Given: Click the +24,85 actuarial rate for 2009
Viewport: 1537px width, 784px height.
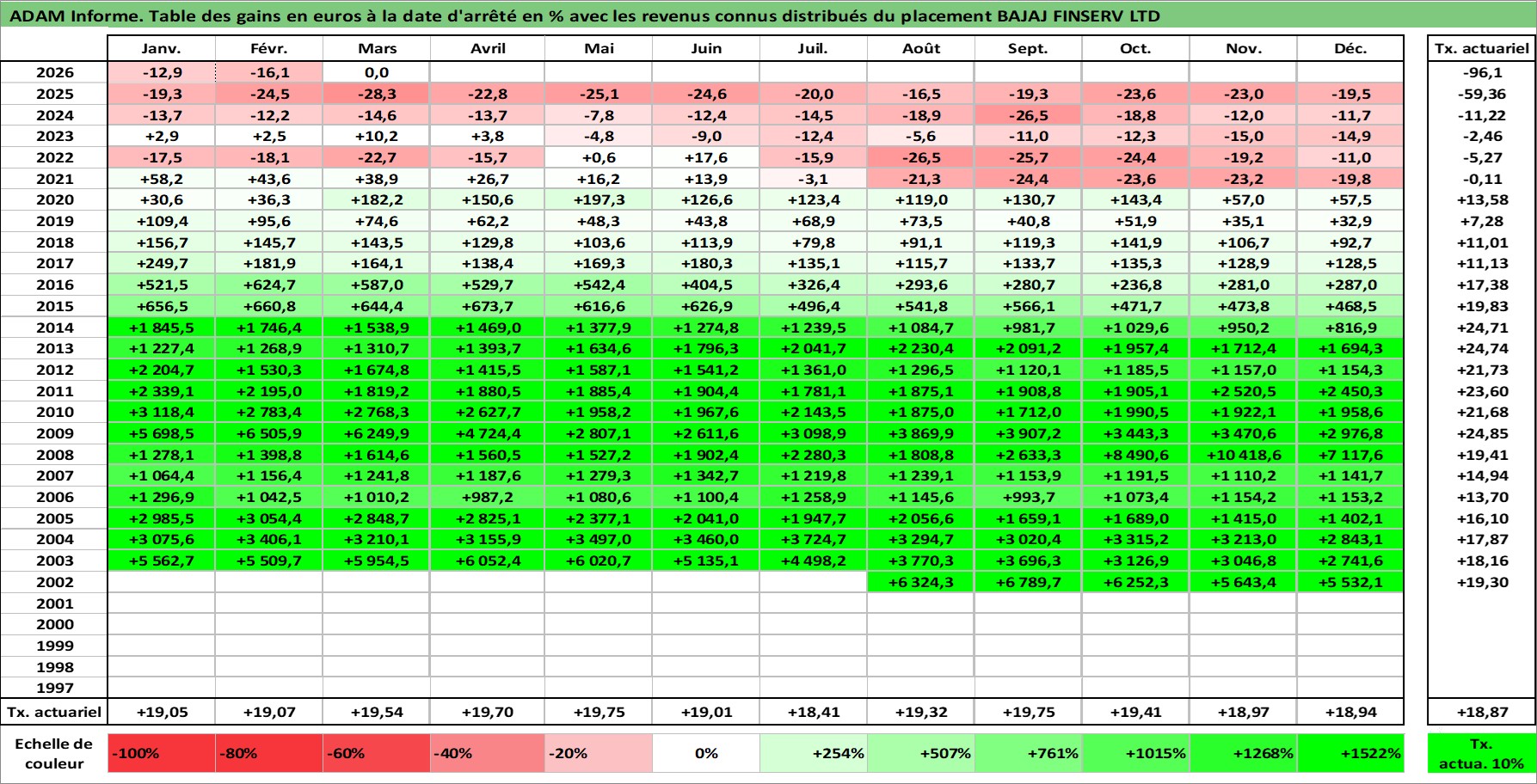Looking at the screenshot, I should (x=1481, y=433).
